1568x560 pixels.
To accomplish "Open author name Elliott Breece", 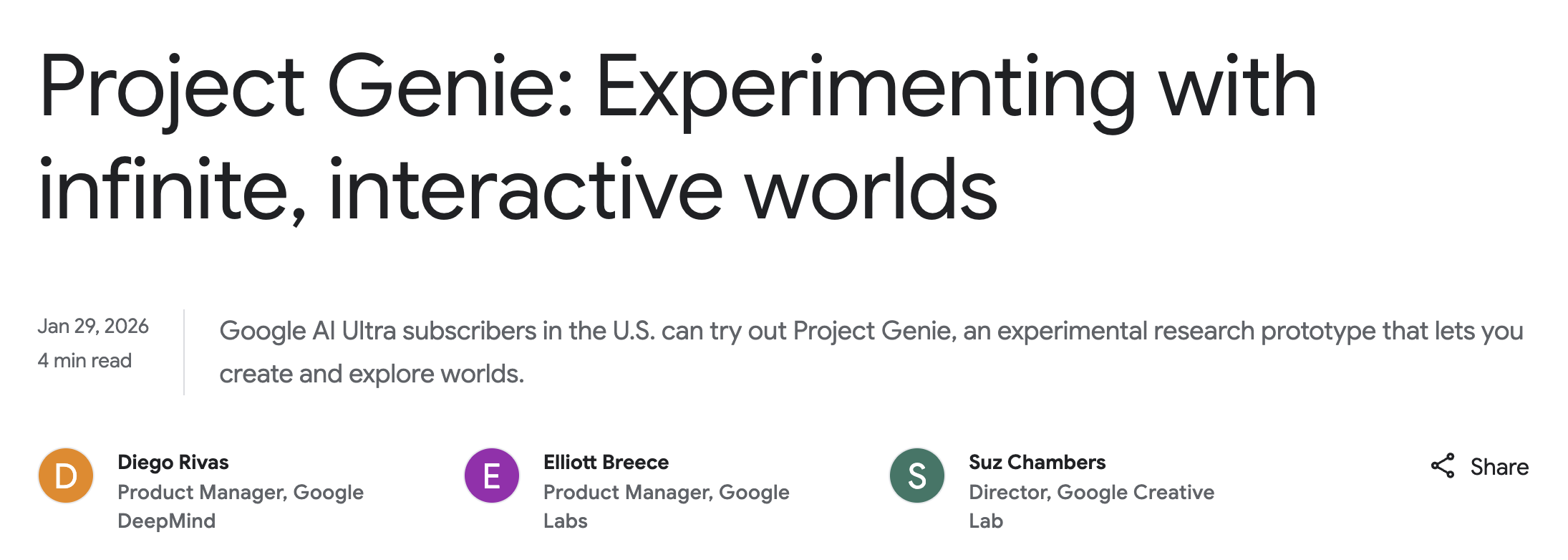I will pyautogui.click(x=606, y=463).
